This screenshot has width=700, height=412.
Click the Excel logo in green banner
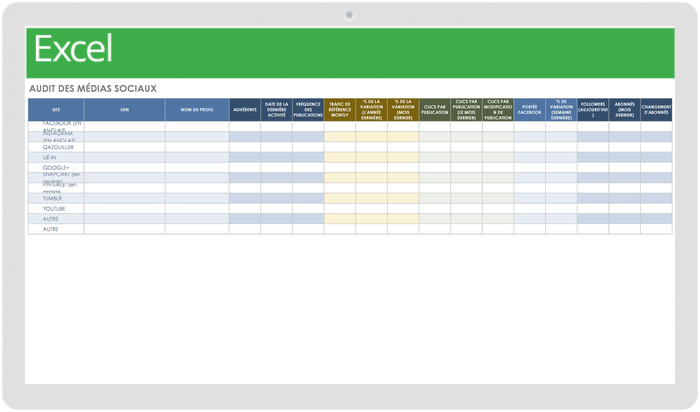point(73,49)
